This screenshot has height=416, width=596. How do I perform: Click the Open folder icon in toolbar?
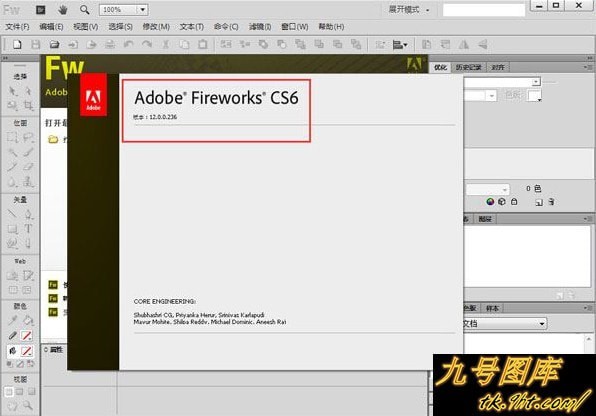[54, 44]
